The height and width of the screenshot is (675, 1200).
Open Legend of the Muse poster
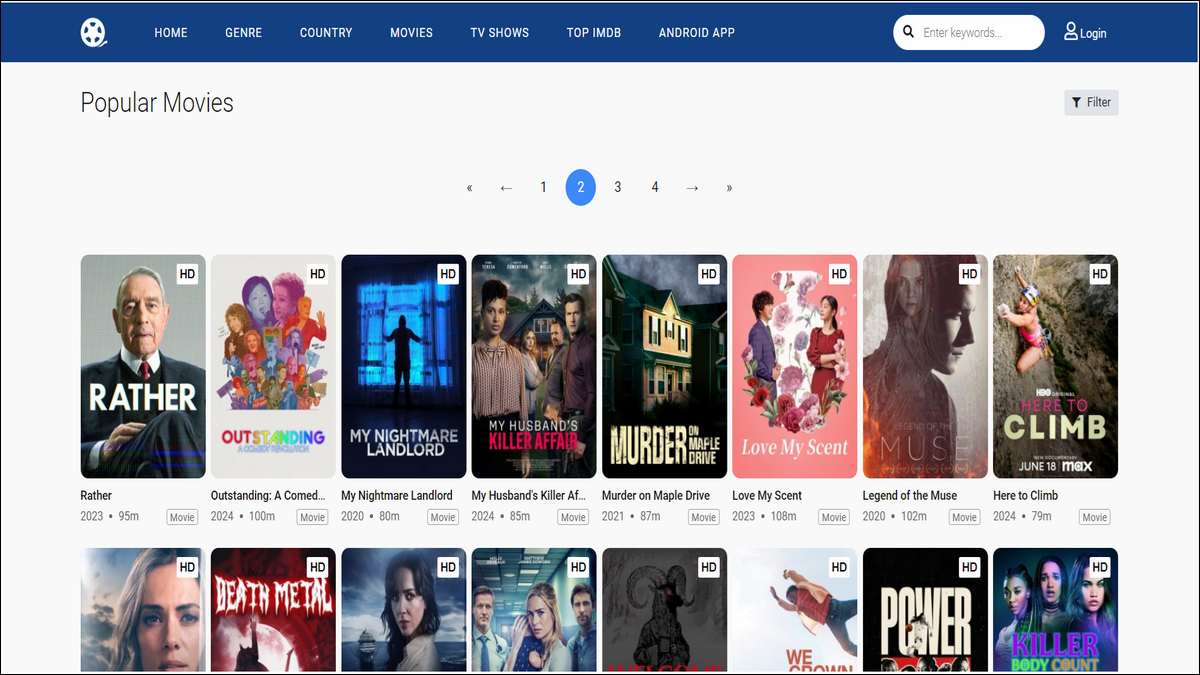point(925,366)
